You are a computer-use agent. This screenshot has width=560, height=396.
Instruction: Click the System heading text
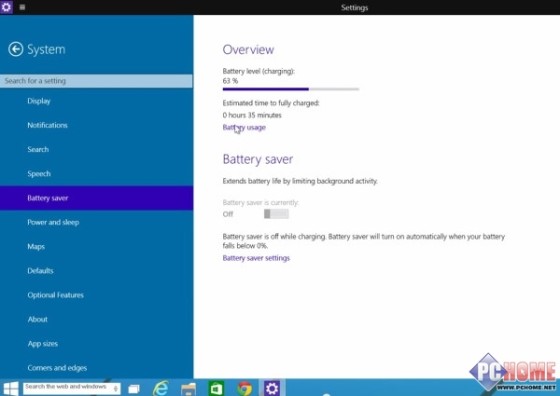tap(46, 50)
